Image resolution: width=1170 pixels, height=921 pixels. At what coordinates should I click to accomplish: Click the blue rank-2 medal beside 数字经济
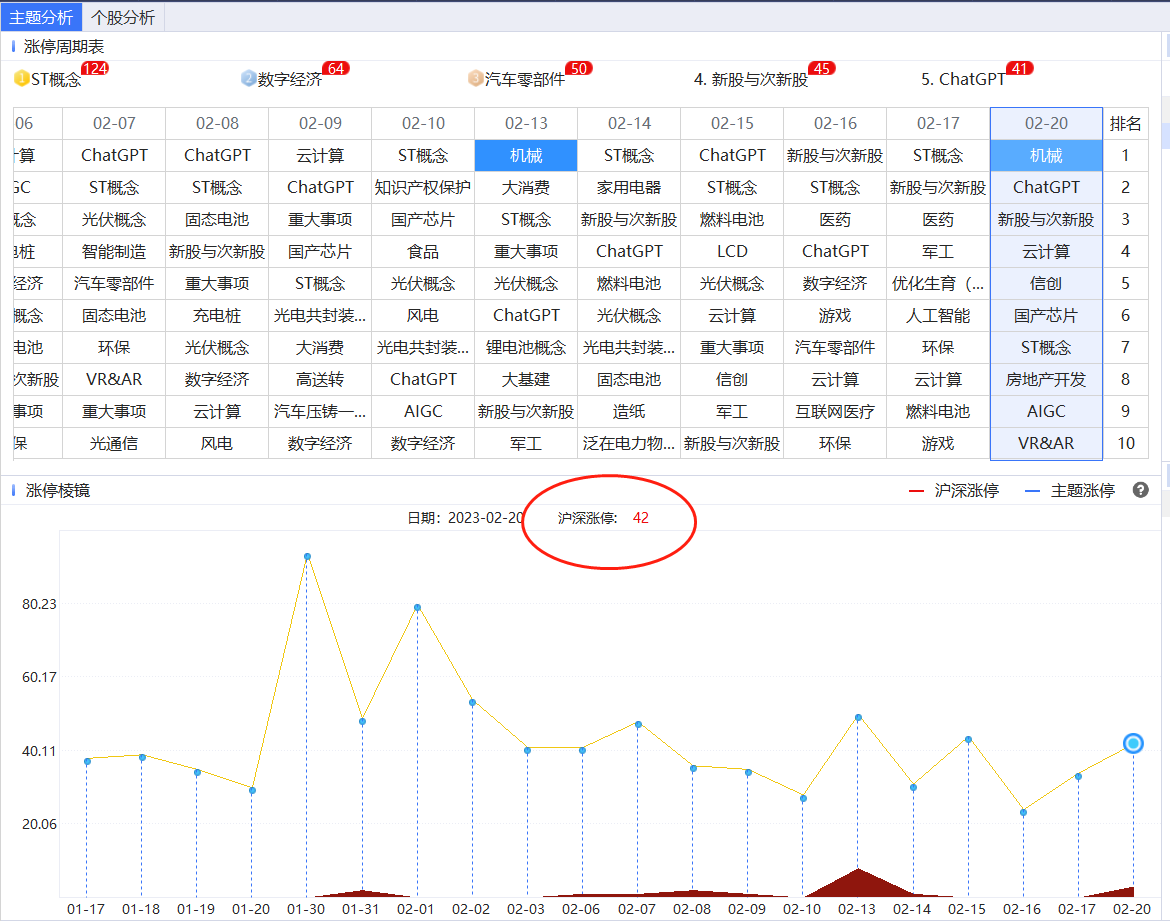[248, 78]
